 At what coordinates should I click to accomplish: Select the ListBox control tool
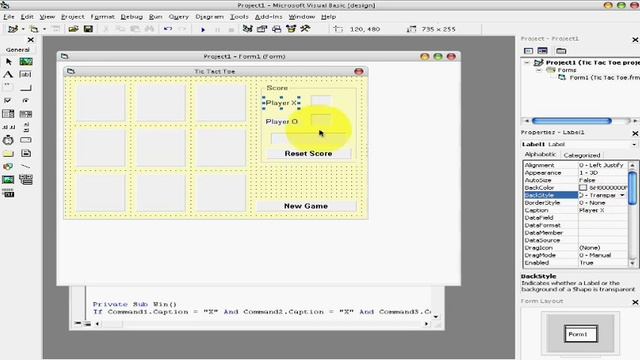(x=26, y=114)
